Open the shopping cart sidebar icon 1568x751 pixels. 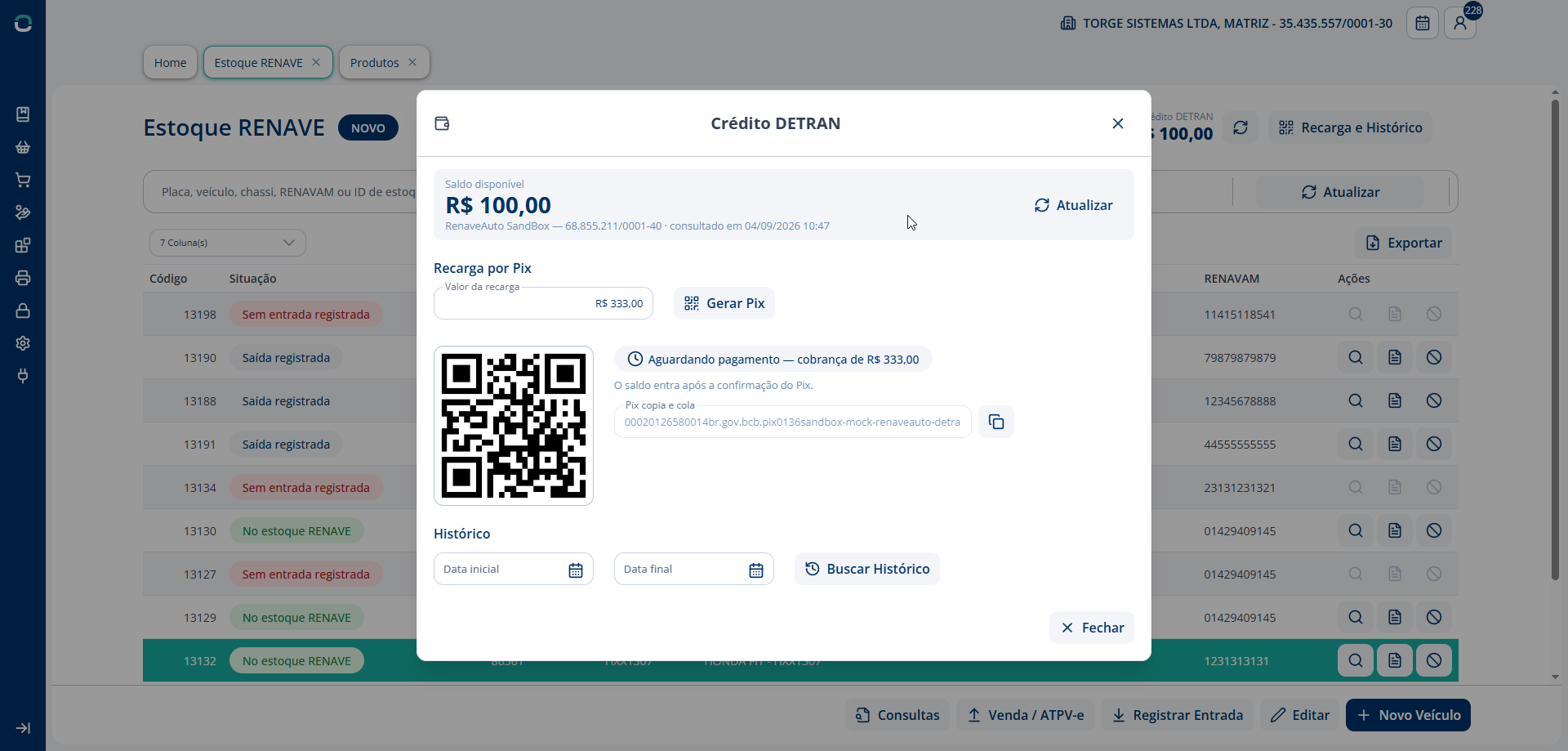click(23, 180)
